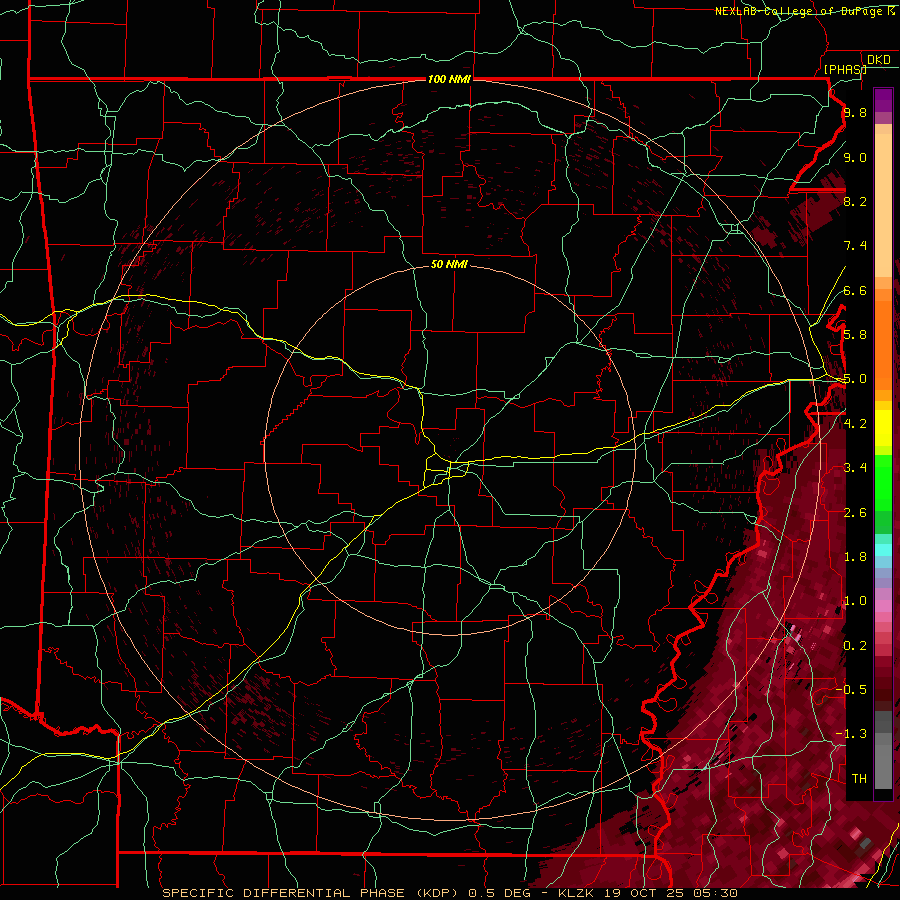Select the 0.2 scale value
900x900 pixels.
pyautogui.click(x=855, y=646)
